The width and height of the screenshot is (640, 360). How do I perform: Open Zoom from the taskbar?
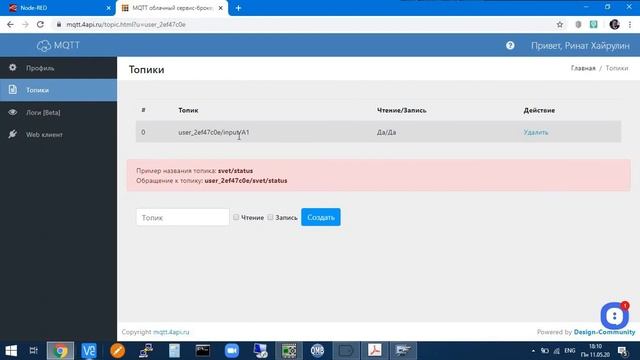pyautogui.click(x=231, y=351)
